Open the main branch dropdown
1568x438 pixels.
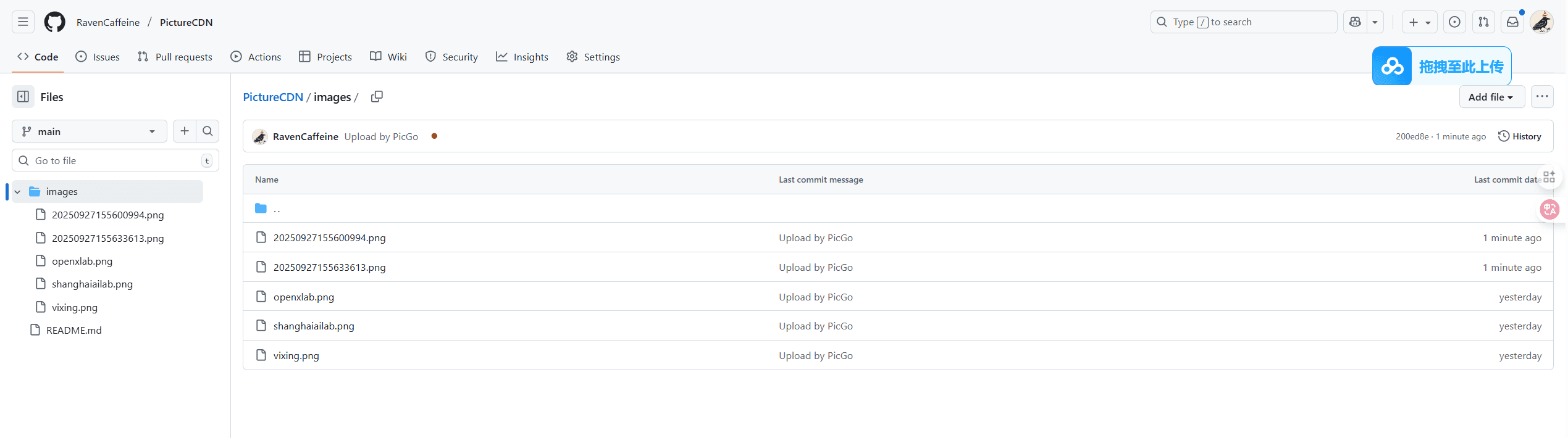[90, 131]
